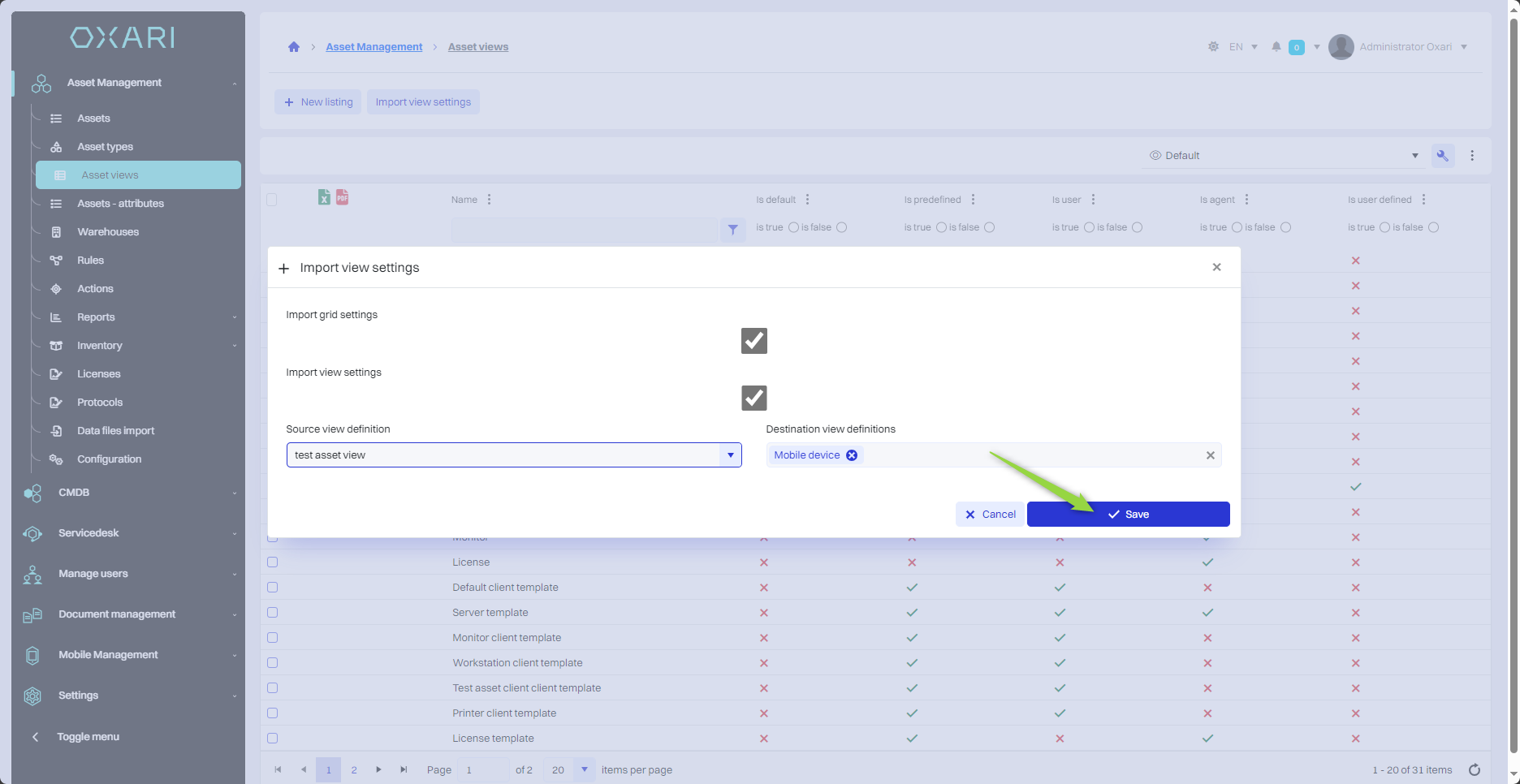This screenshot has width=1520, height=784.
Task: Go to home via house icon
Action: (x=294, y=47)
